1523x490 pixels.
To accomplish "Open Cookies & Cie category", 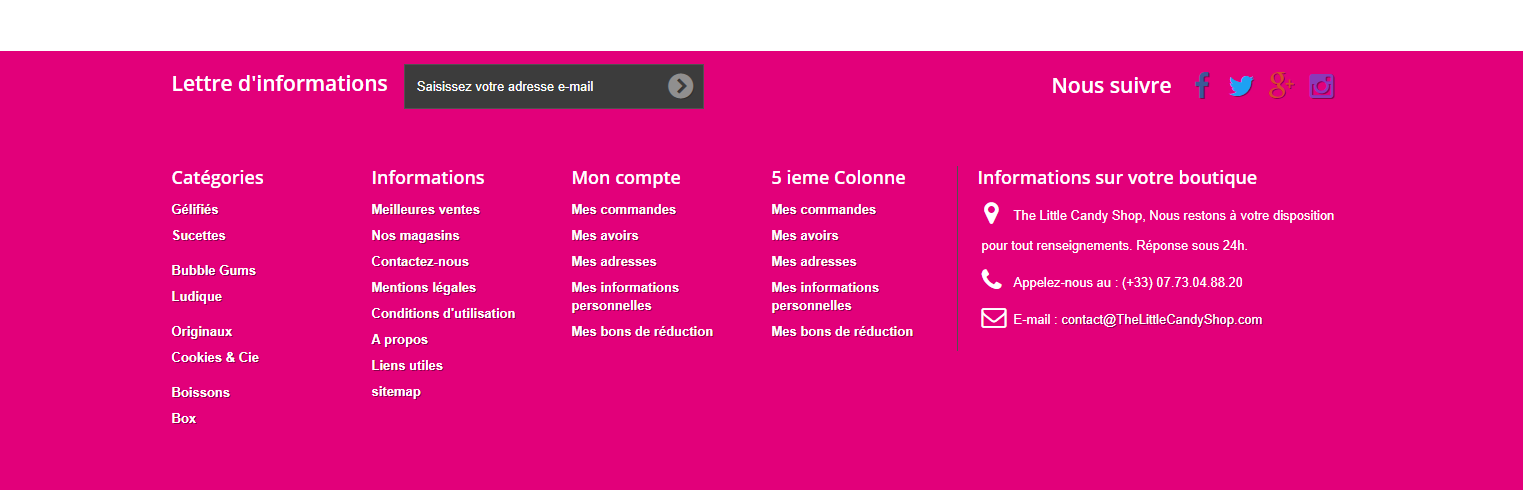I will 215,357.
